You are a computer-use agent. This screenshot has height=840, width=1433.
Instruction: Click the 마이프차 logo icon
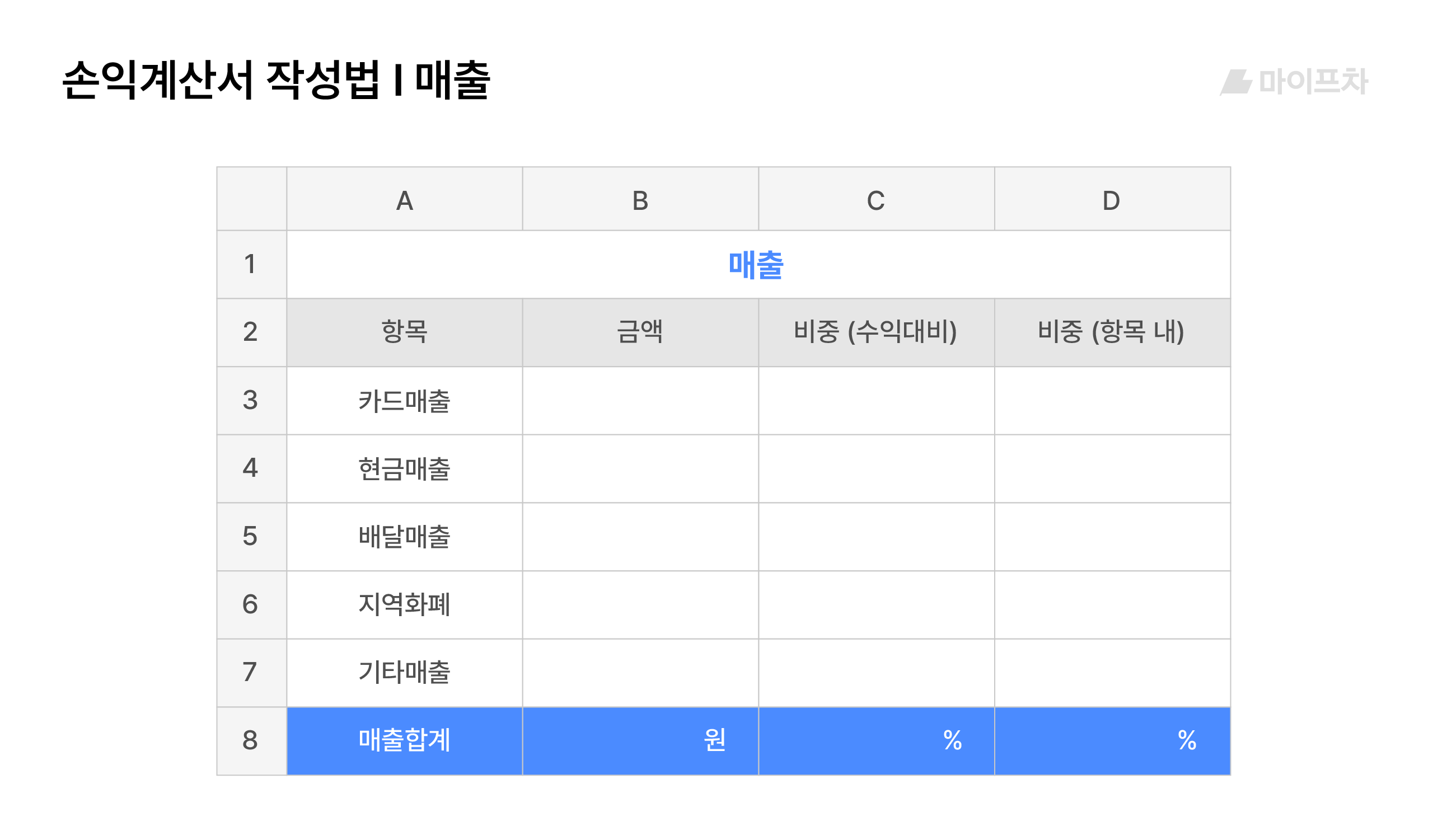tap(1235, 82)
